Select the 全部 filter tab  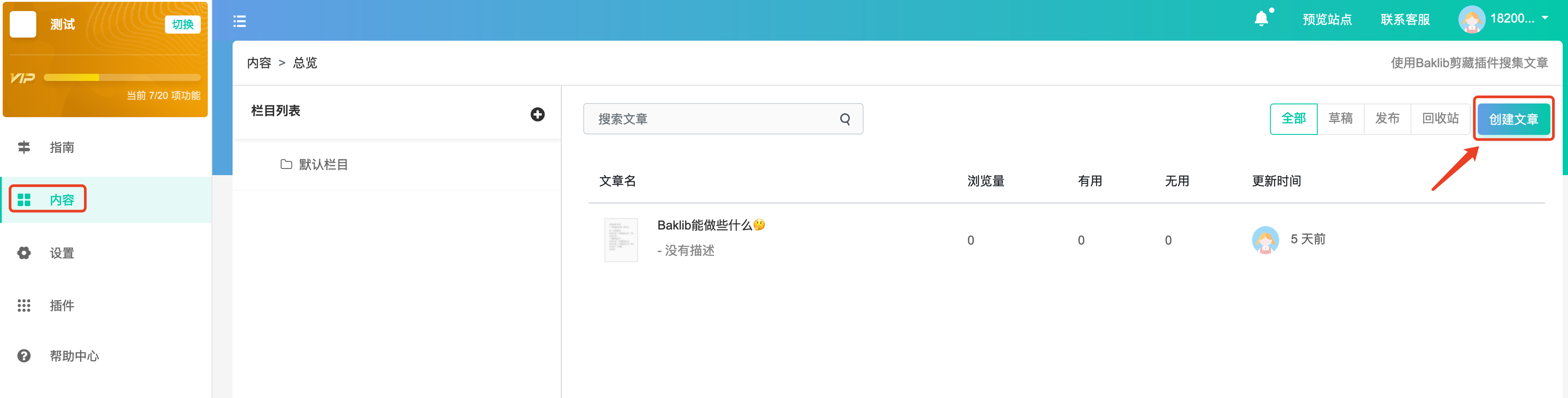point(1293,119)
